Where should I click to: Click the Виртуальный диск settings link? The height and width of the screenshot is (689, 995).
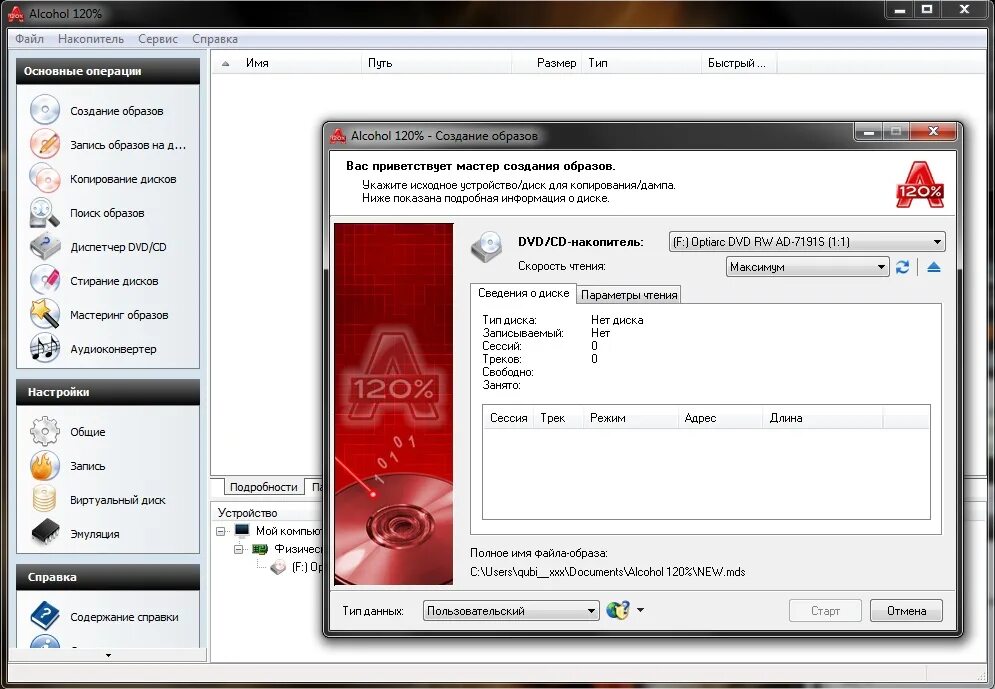pos(117,500)
